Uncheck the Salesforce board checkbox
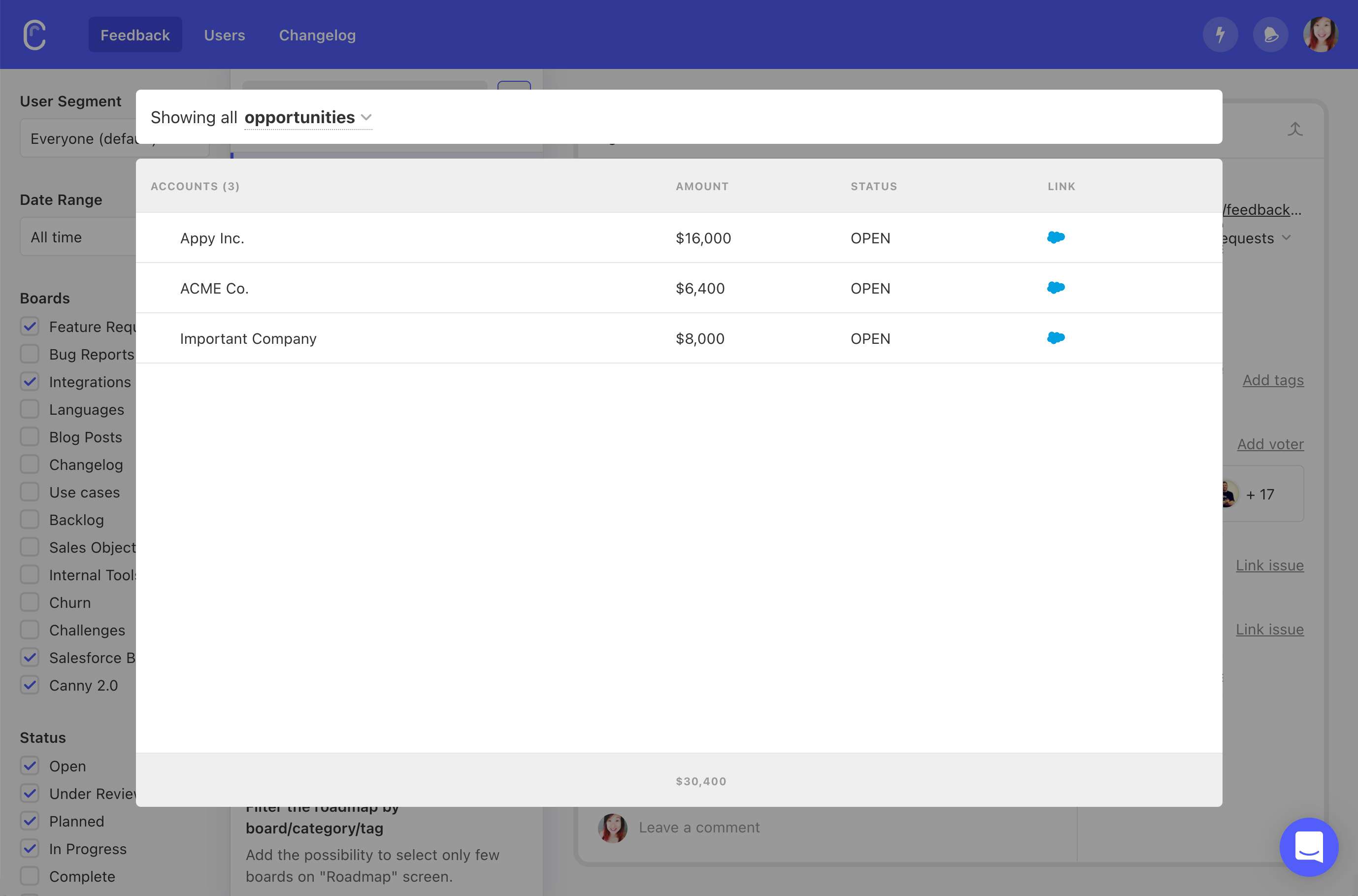Viewport: 1358px width, 896px height. [30, 658]
